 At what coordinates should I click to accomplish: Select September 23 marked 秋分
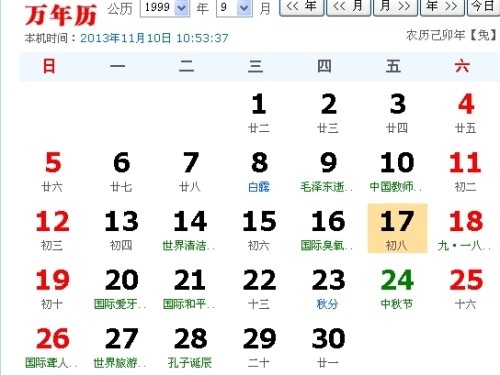328,289
